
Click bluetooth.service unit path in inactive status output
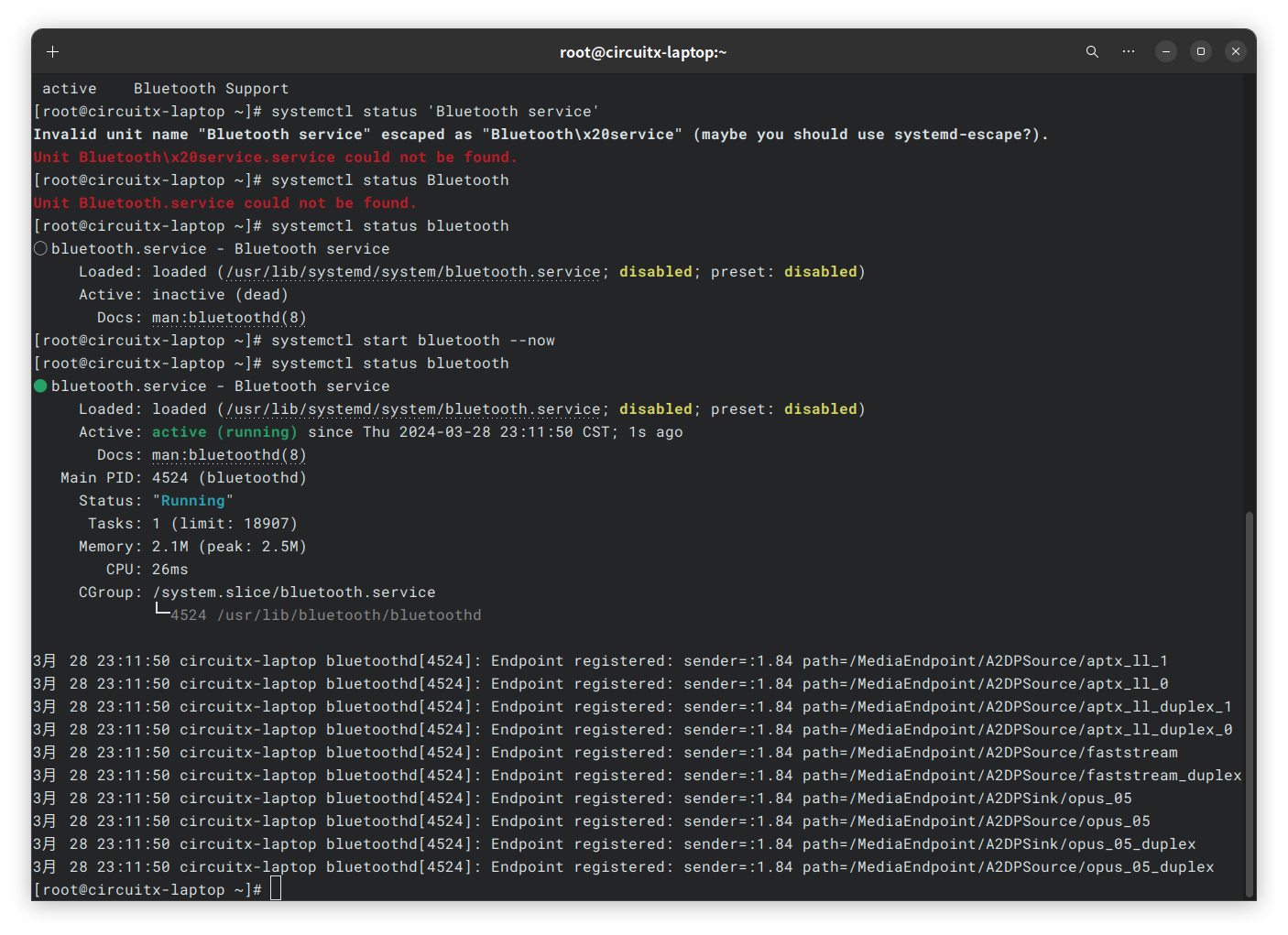click(412, 272)
